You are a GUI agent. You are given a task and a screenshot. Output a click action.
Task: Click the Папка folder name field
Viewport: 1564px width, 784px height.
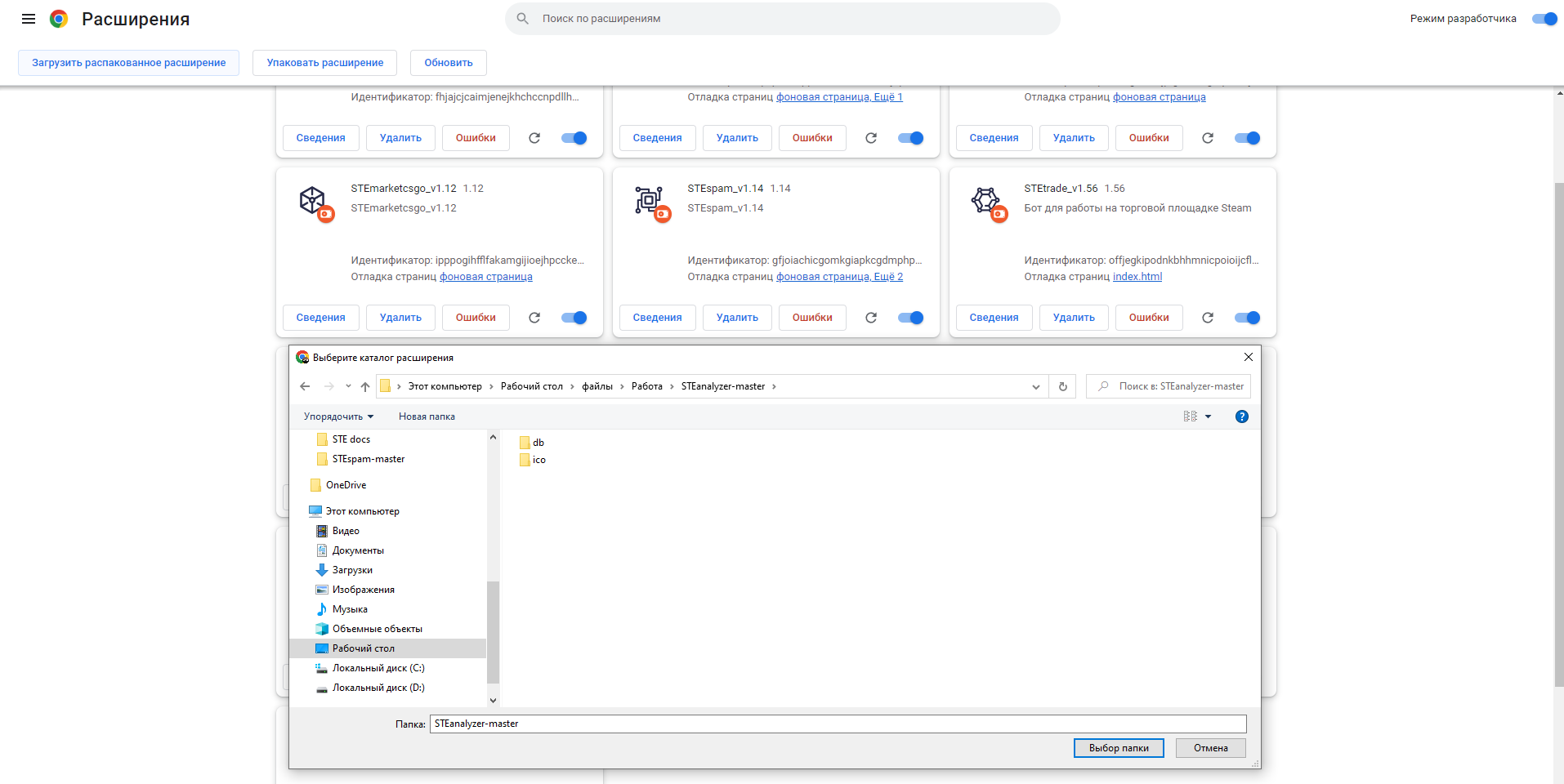(x=838, y=724)
